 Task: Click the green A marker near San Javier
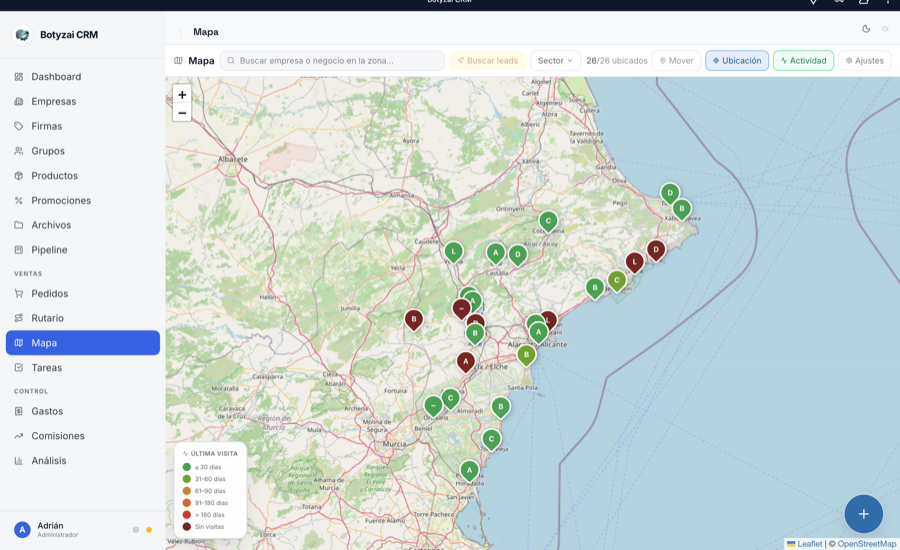[x=470, y=471]
